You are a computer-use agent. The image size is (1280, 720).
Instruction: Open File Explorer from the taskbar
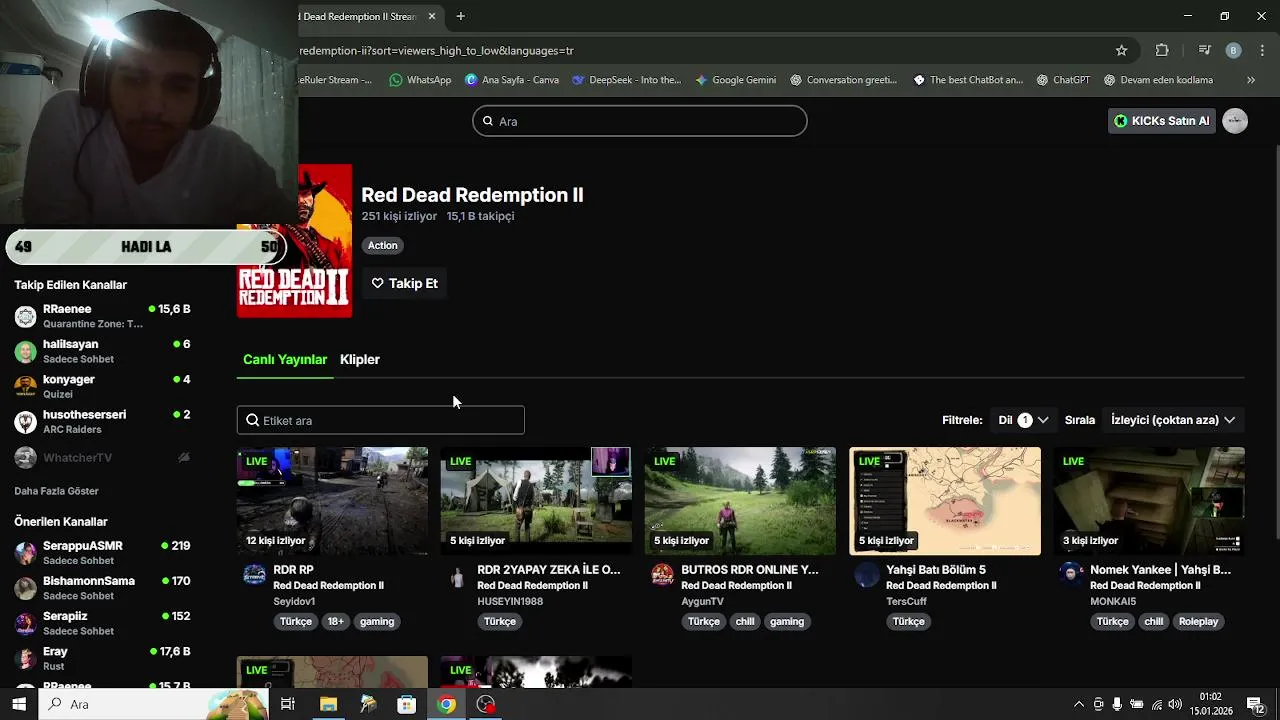point(328,704)
